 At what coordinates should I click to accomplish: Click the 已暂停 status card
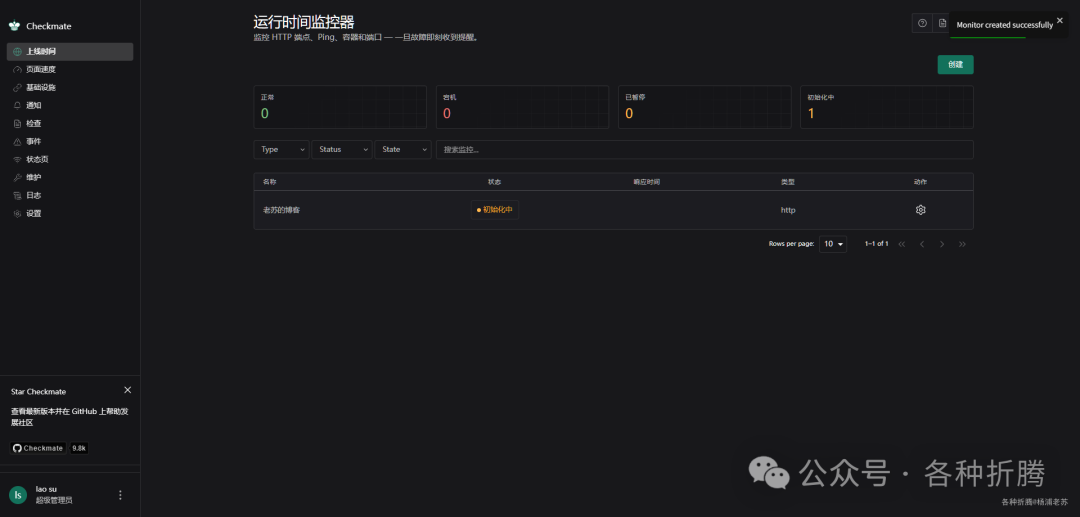[x=705, y=107]
